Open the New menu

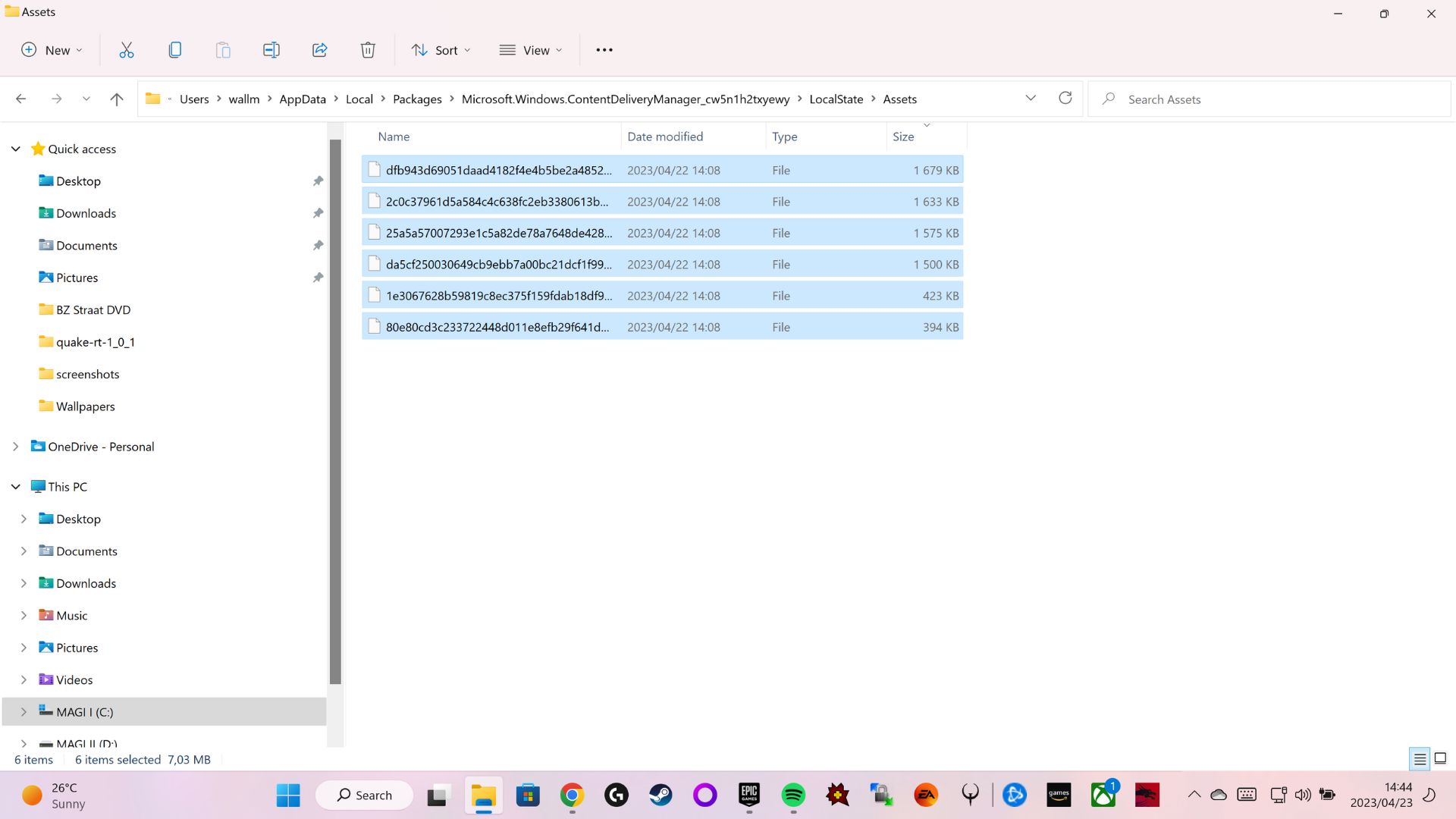point(50,49)
